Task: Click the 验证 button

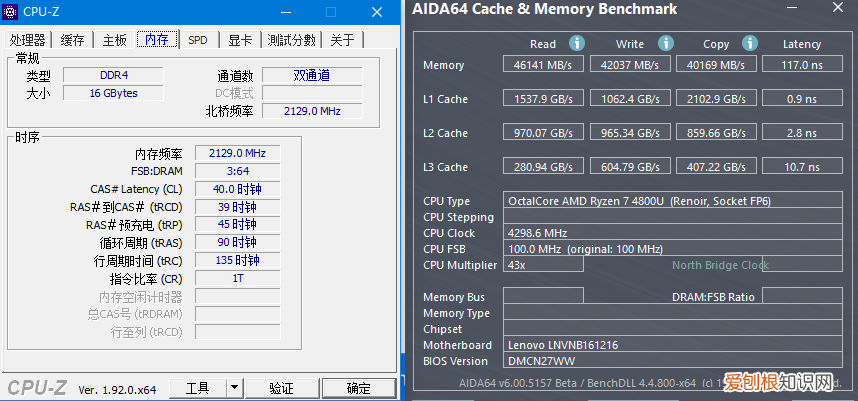Action: [x=282, y=388]
